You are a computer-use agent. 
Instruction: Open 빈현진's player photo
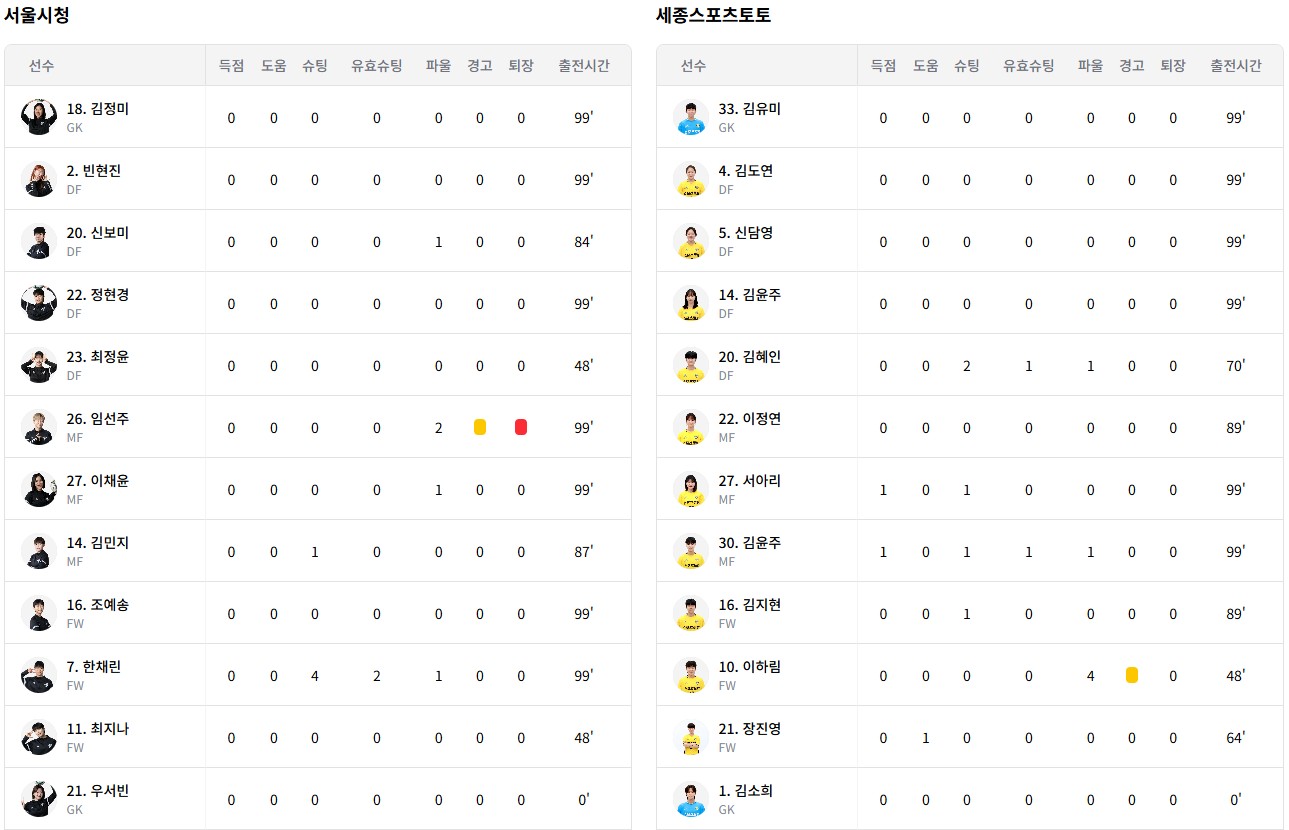point(39,179)
